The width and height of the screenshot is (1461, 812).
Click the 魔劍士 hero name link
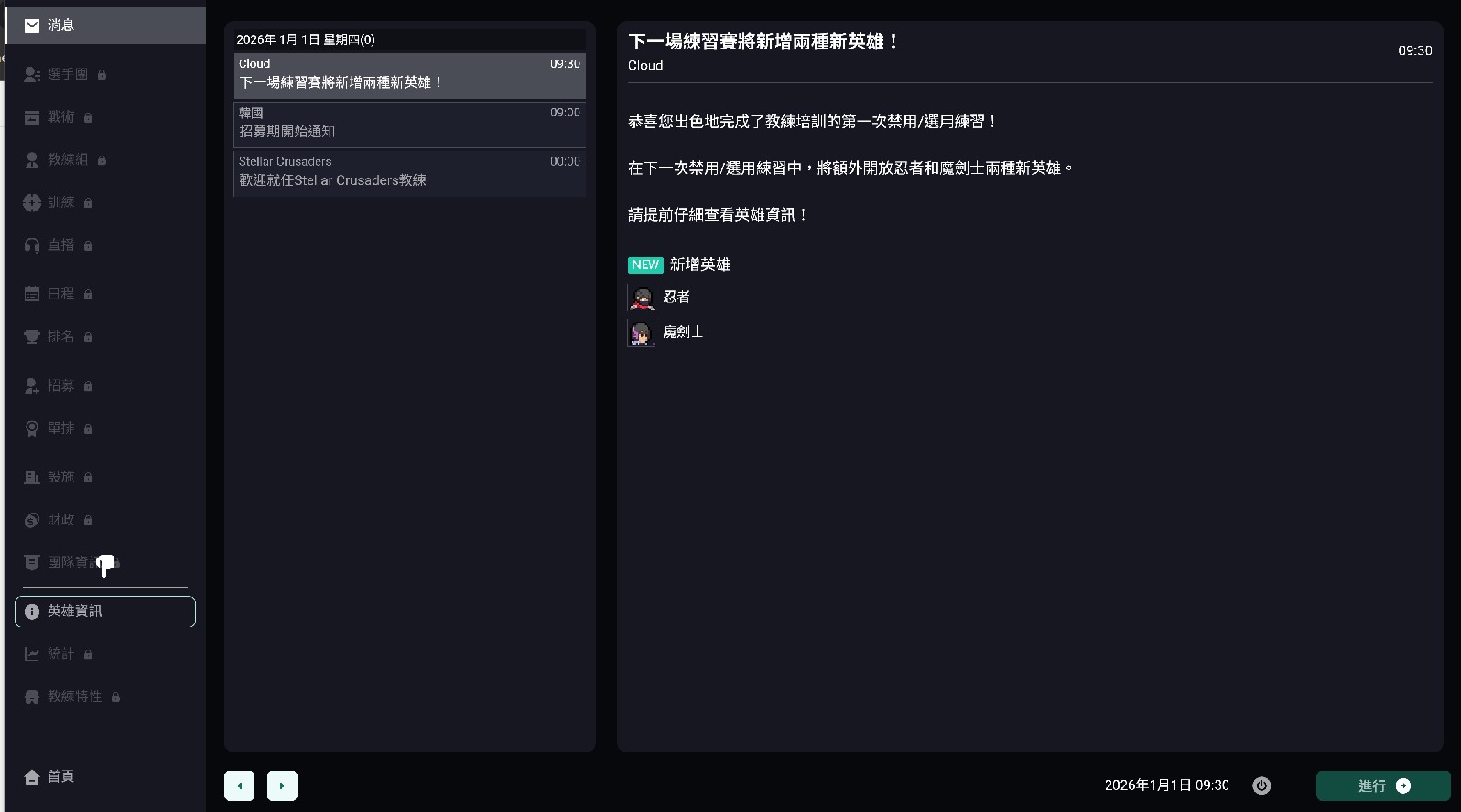tap(683, 331)
